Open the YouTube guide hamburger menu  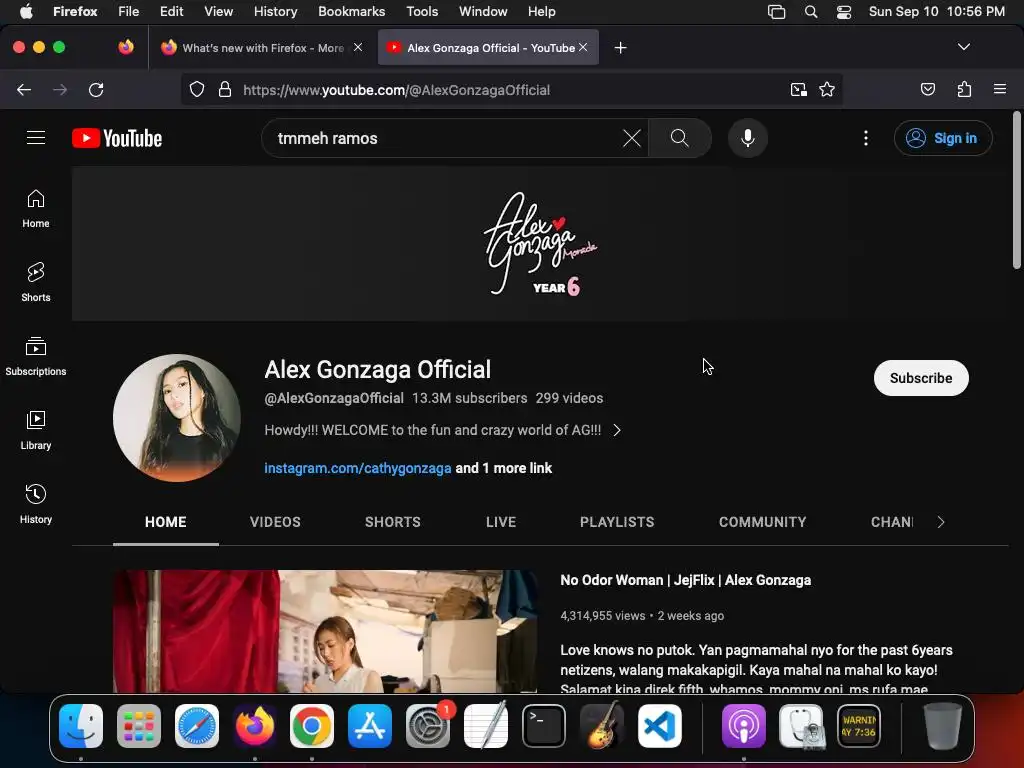click(x=36, y=138)
